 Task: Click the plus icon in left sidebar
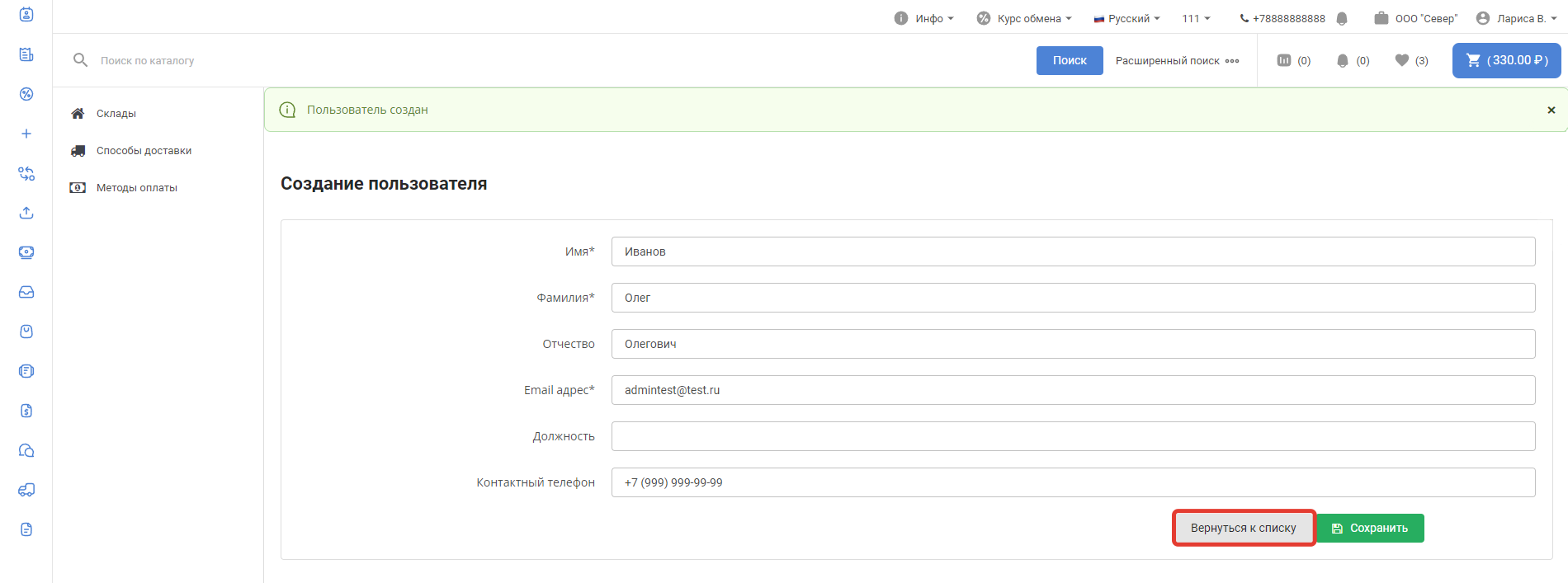pos(26,134)
